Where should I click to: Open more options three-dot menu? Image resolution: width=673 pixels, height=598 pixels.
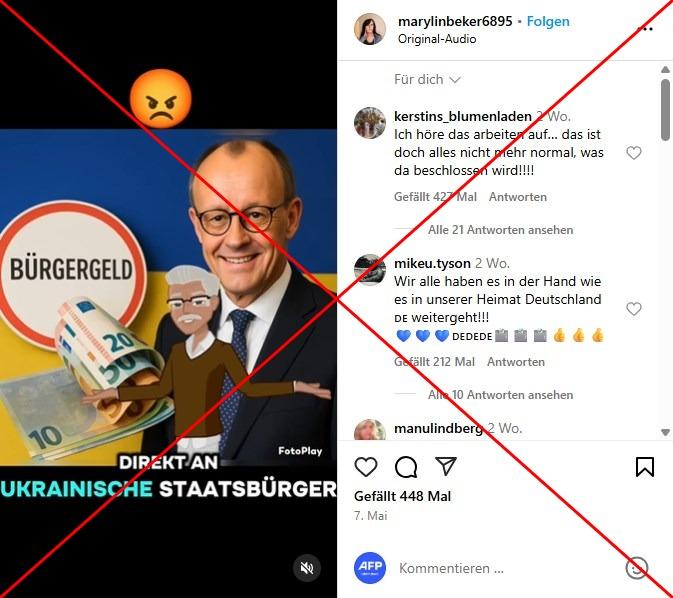pyautogui.click(x=645, y=29)
